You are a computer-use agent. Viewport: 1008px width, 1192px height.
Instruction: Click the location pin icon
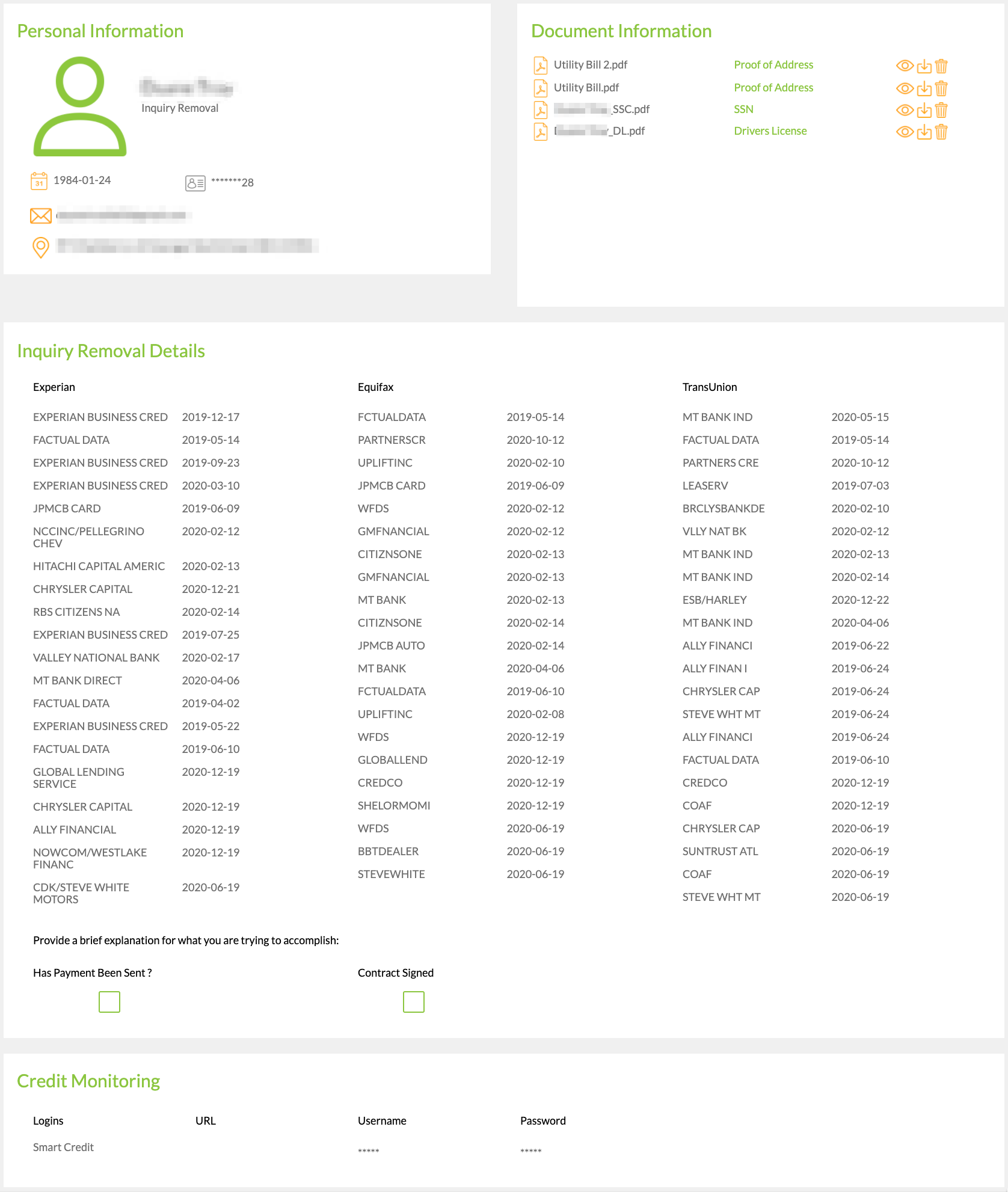coord(40,247)
